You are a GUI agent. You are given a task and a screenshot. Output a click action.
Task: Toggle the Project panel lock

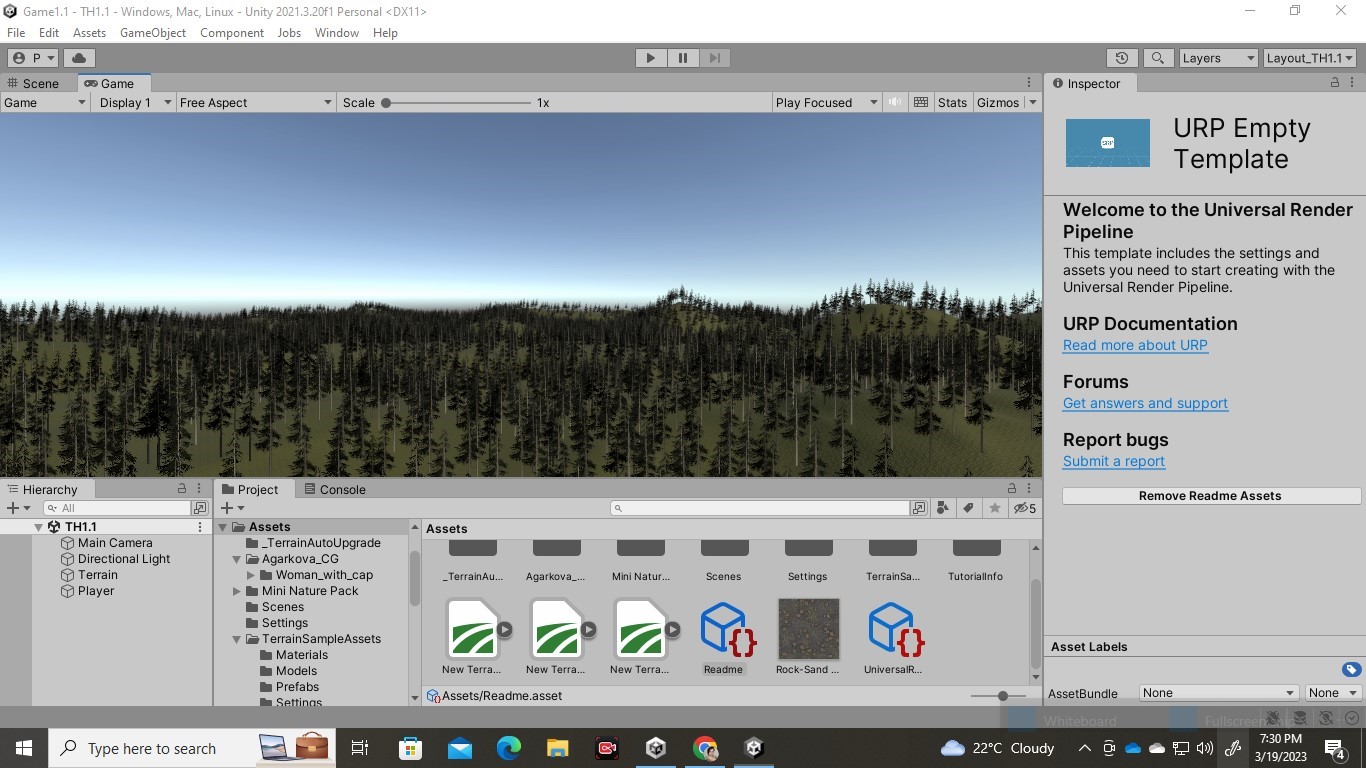(1012, 489)
